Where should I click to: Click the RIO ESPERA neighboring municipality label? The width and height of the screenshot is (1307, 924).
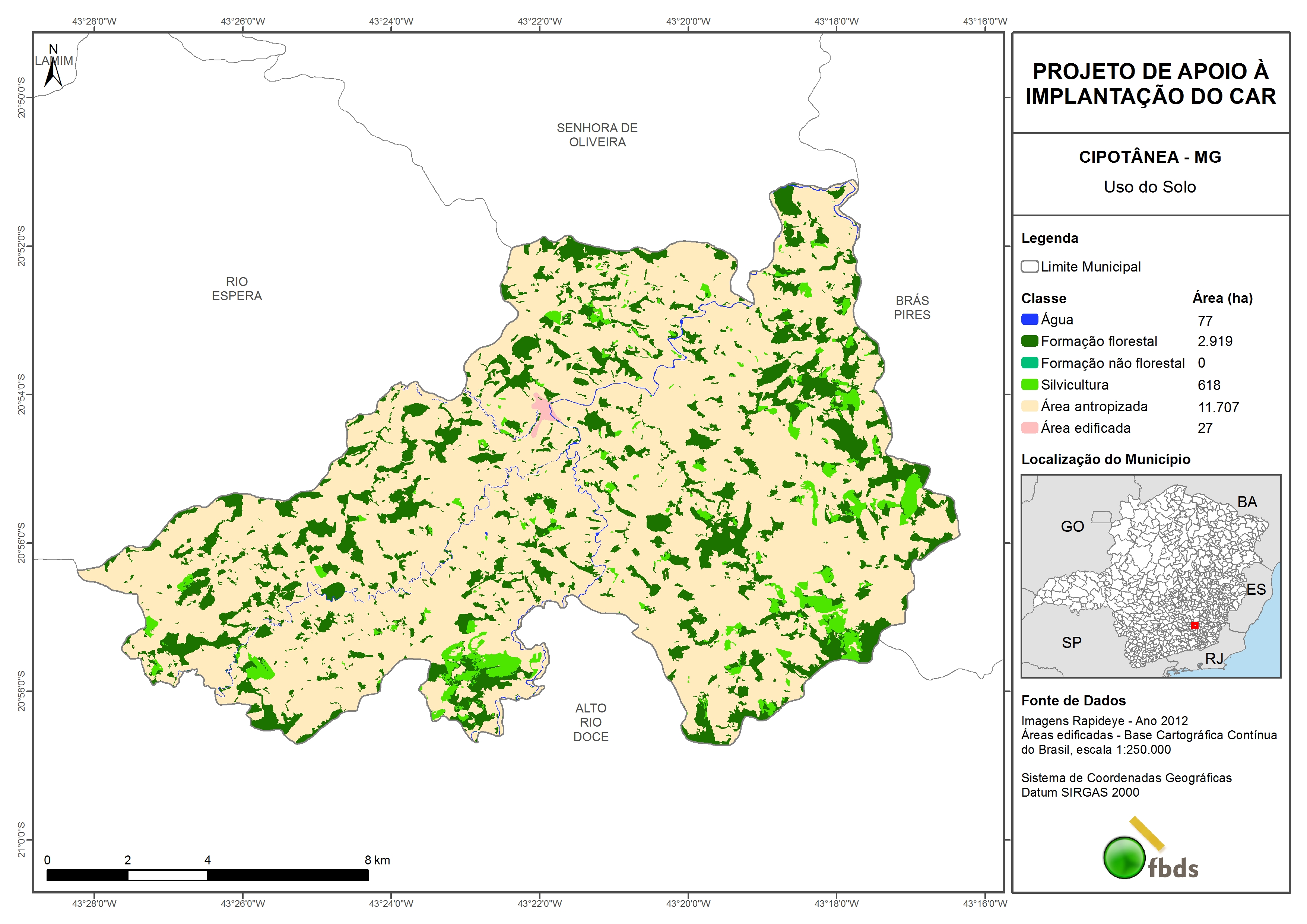point(237,289)
